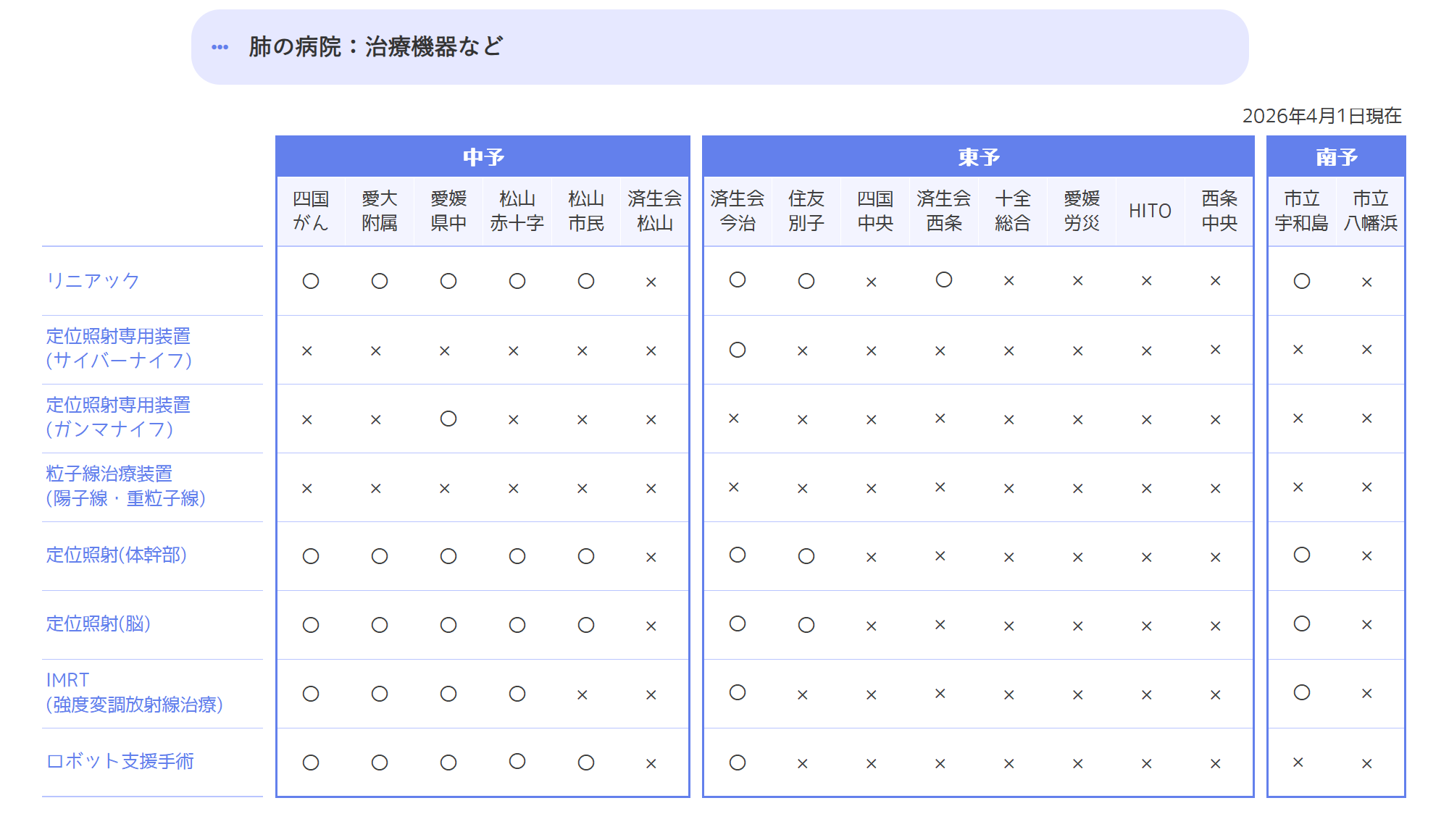
Task: Select the 東予 region header
Action: click(978, 156)
